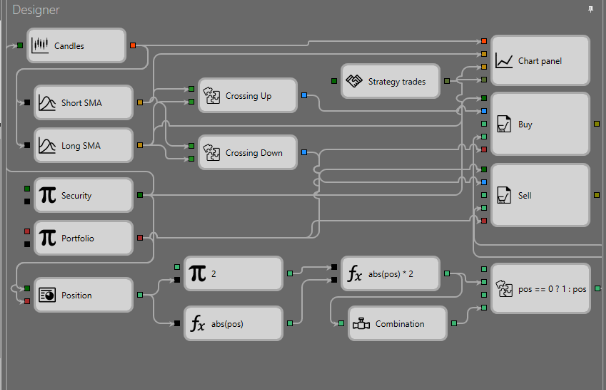606x390 pixels.
Task: Select the Combination node label
Action: 400,324
